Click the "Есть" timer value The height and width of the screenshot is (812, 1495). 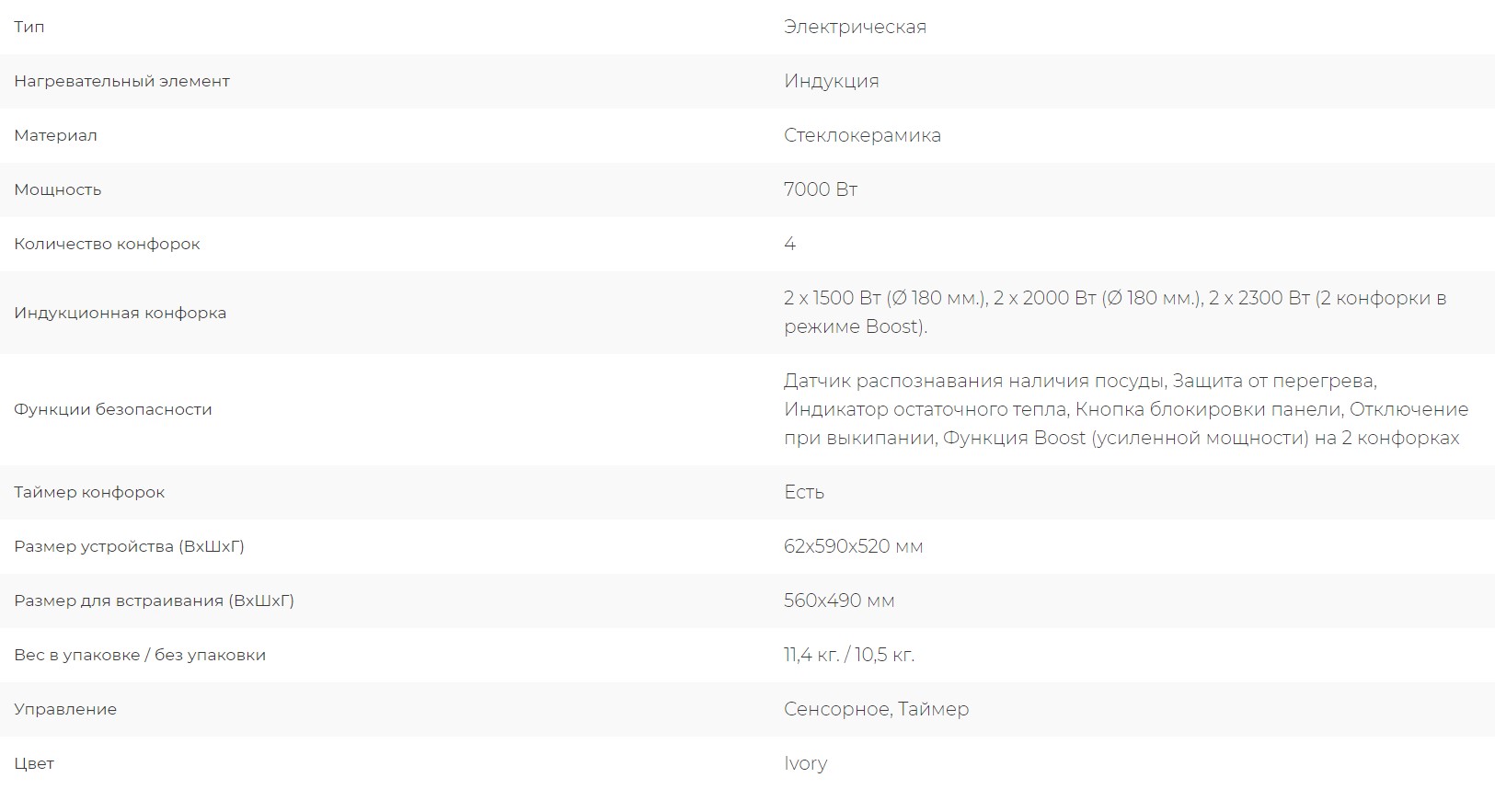click(803, 492)
